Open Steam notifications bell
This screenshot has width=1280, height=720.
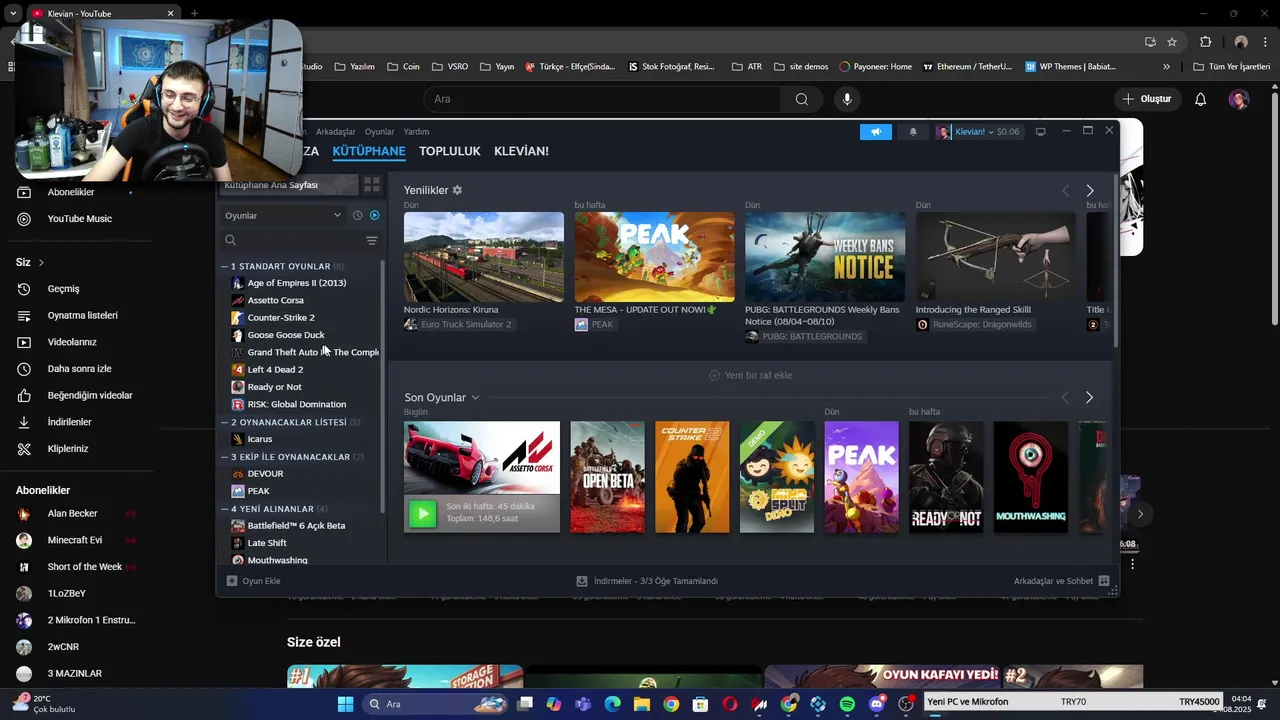(x=912, y=132)
